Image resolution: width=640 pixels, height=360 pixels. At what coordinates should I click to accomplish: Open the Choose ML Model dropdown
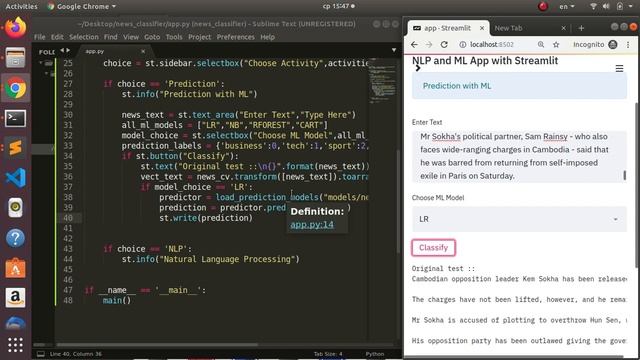[519, 219]
